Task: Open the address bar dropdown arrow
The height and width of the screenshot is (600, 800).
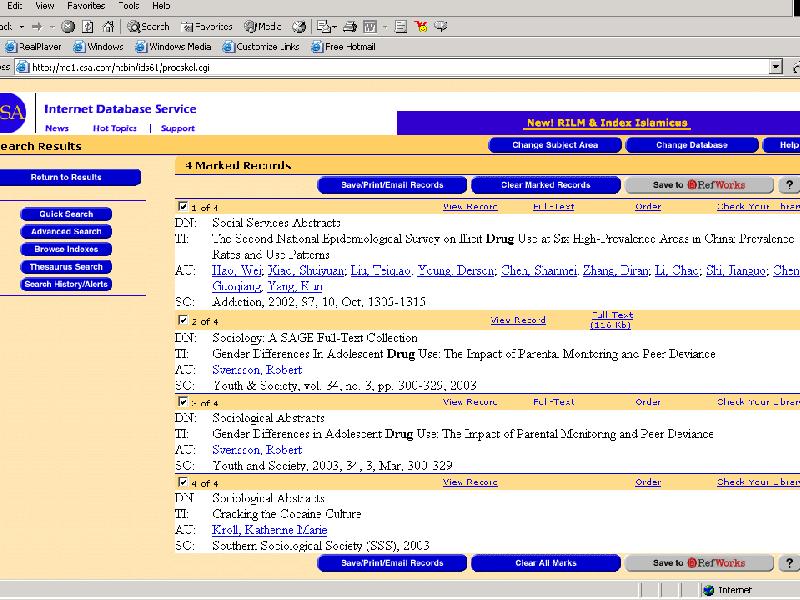Action: pos(776,67)
